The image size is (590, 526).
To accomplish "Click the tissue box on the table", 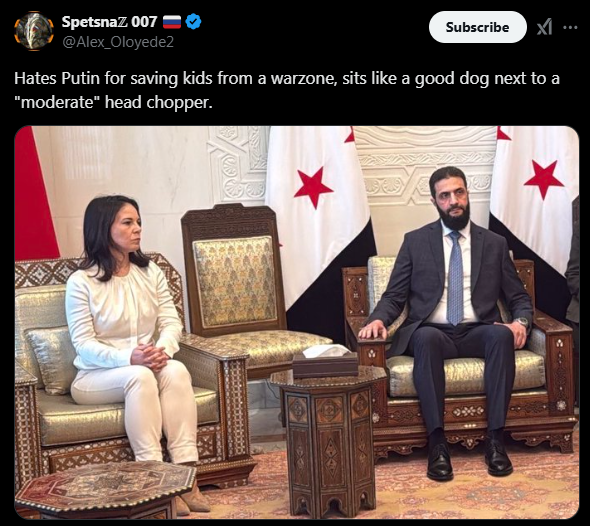I will tap(325, 361).
